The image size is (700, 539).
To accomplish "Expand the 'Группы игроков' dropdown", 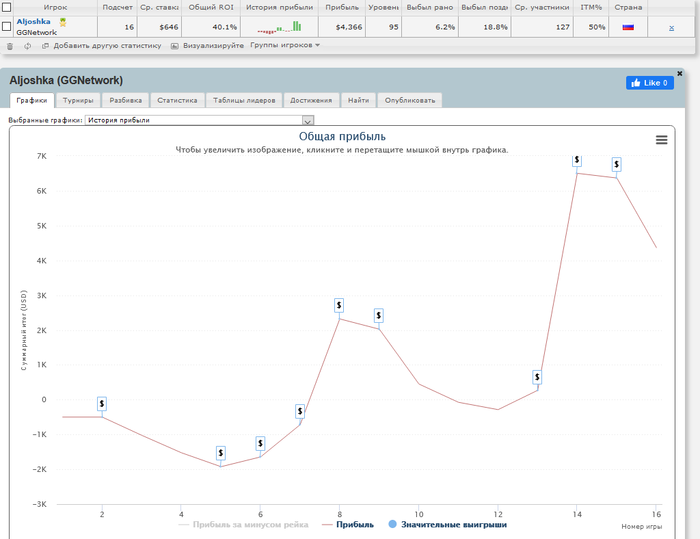I will (x=285, y=45).
